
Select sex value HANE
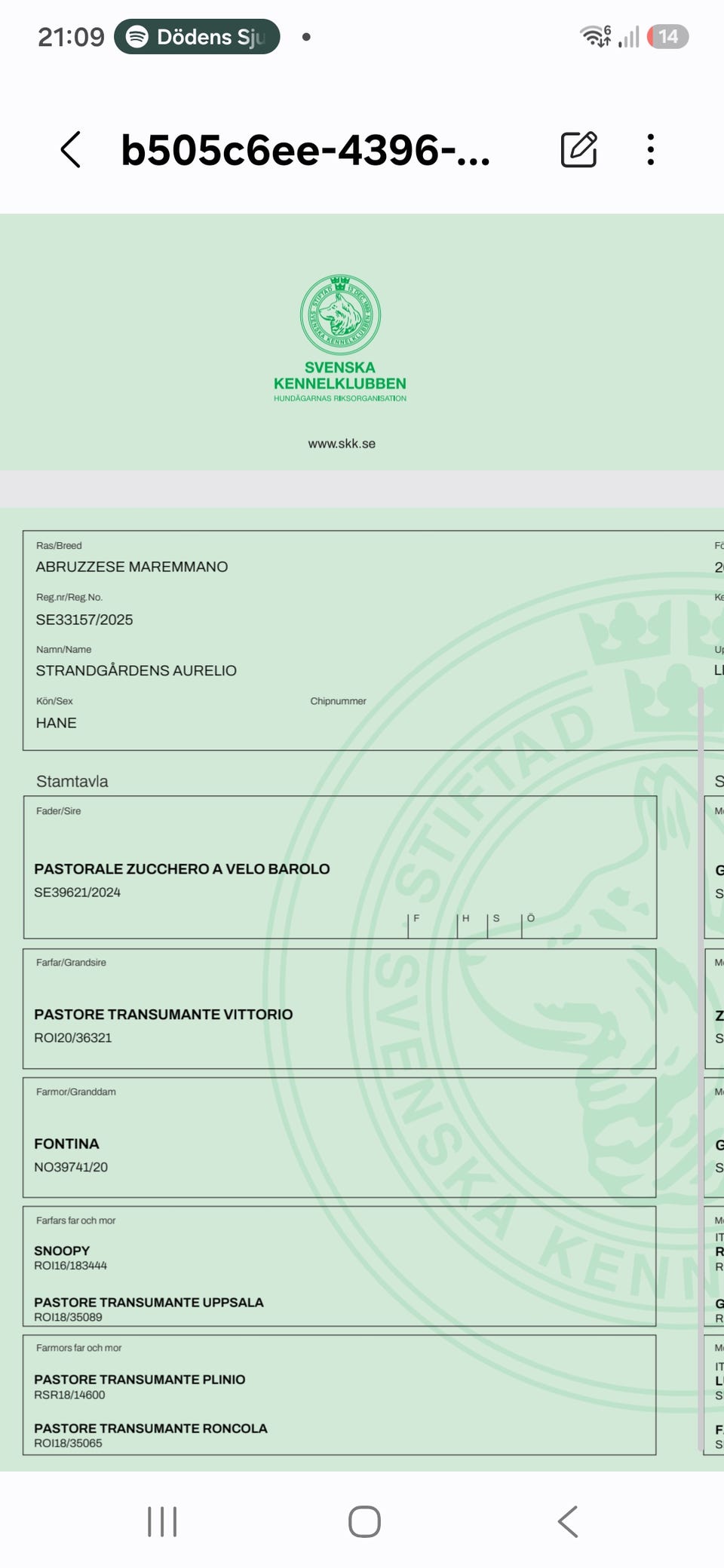(57, 723)
